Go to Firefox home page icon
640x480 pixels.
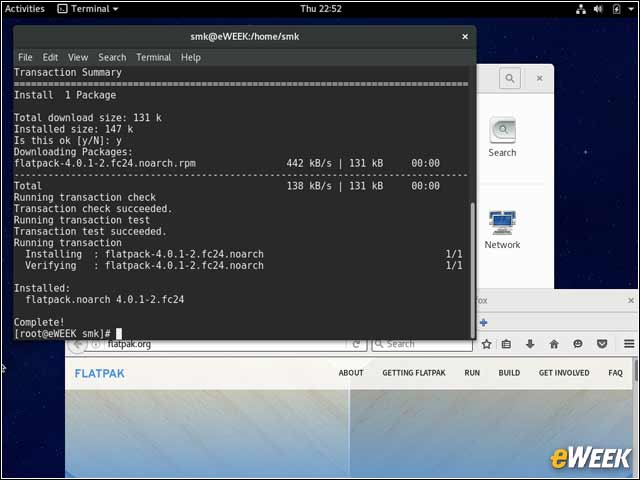point(554,344)
